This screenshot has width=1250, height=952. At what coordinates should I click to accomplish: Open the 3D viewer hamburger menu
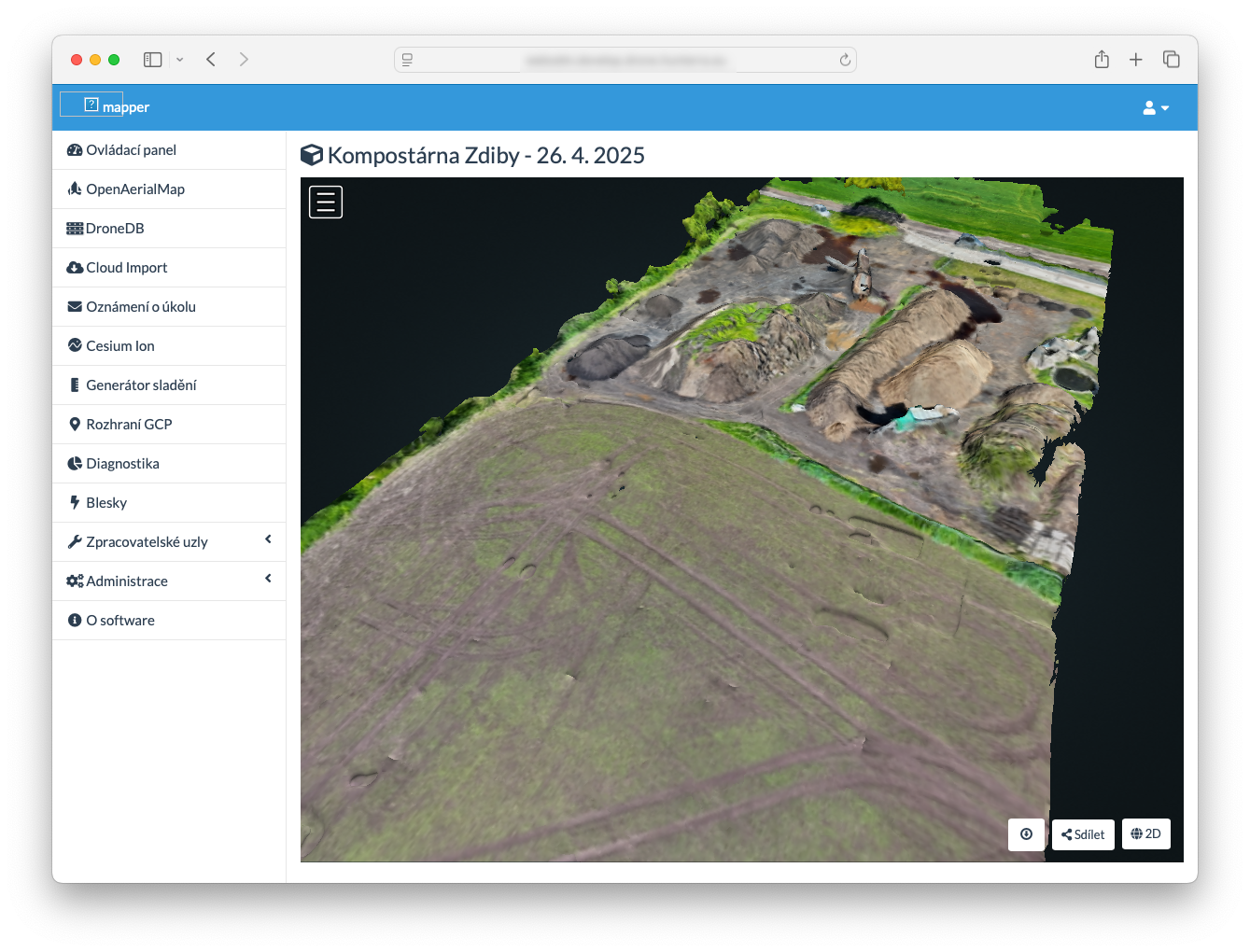[326, 202]
